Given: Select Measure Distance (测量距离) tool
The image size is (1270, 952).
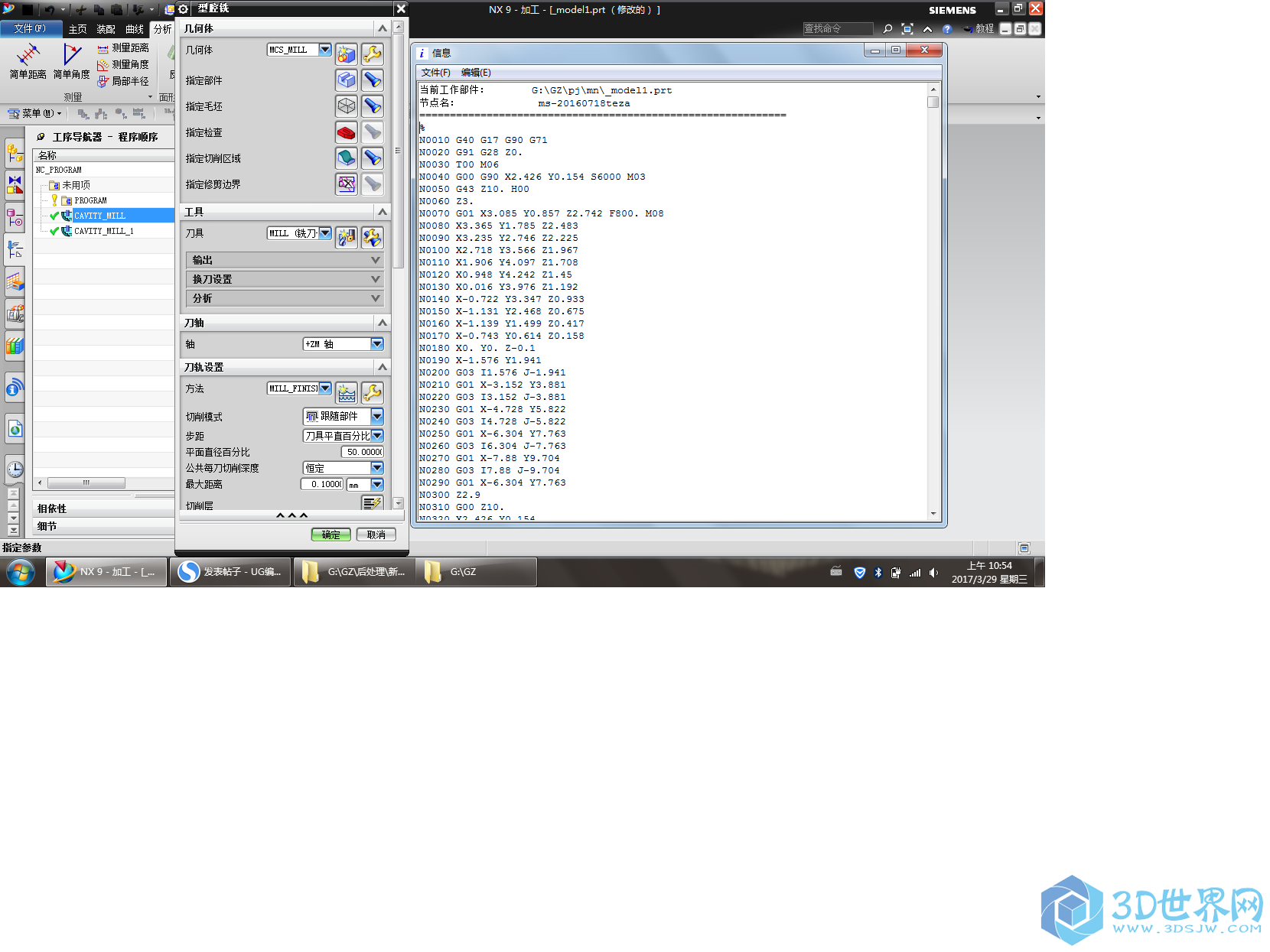Looking at the screenshot, I should [123, 48].
